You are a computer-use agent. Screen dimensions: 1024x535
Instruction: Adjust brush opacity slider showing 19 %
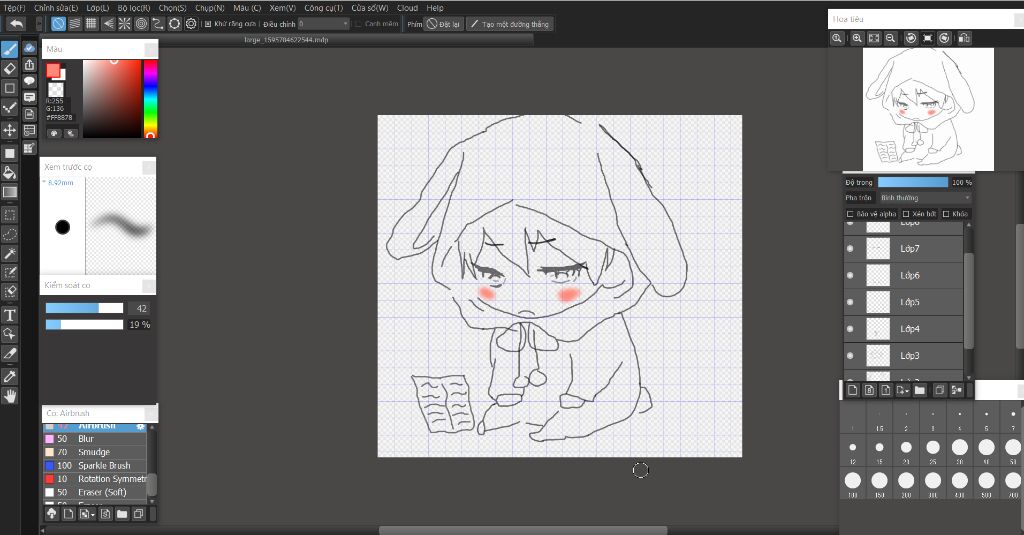(84, 325)
